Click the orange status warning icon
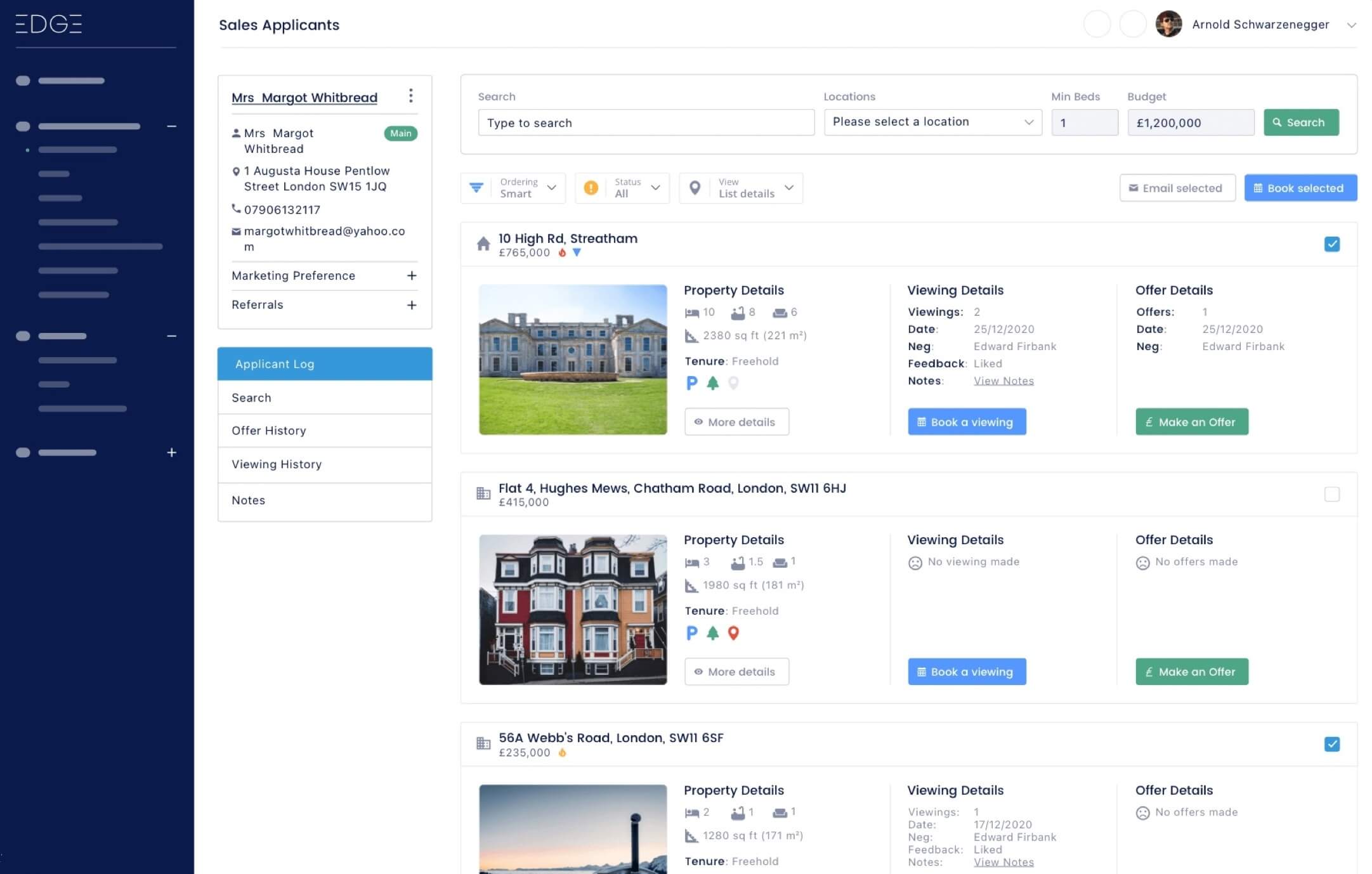This screenshot has height=874, width=1372. pos(591,187)
